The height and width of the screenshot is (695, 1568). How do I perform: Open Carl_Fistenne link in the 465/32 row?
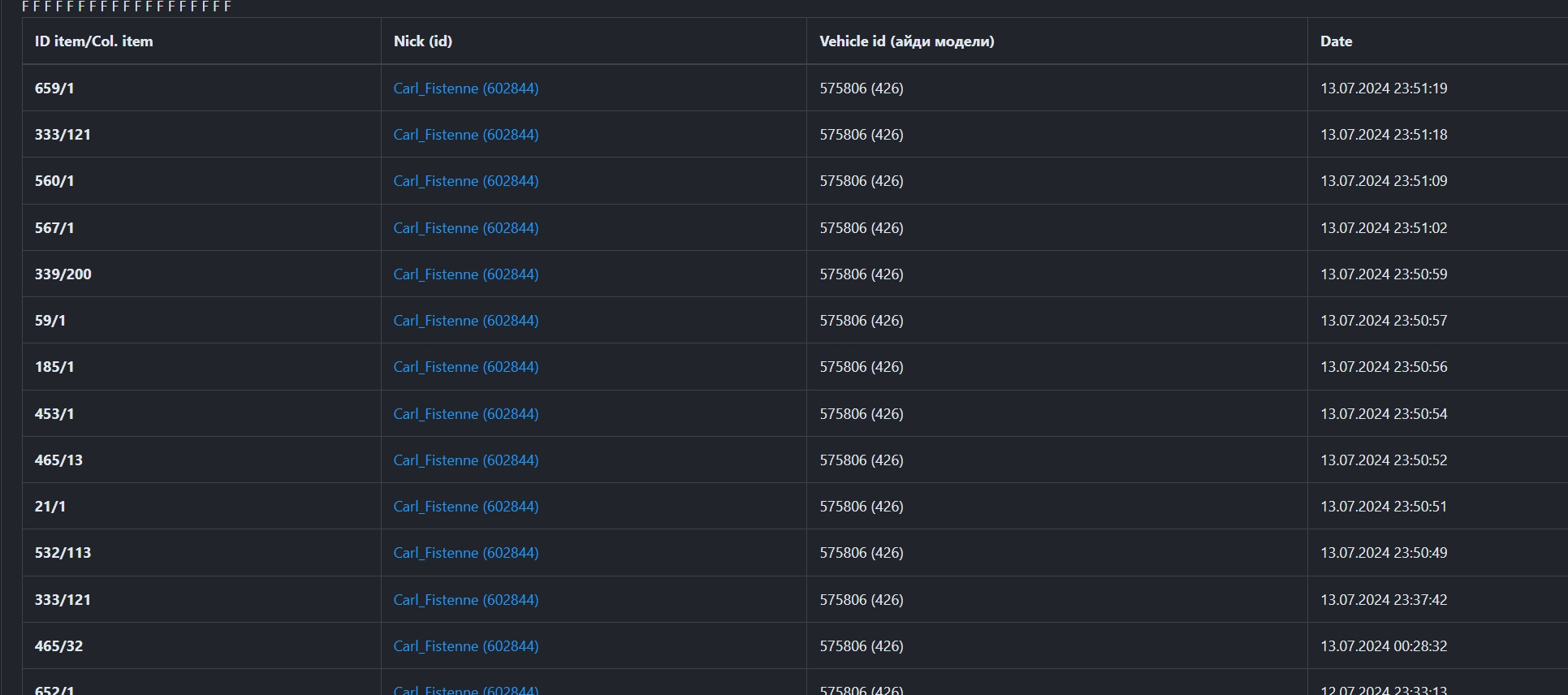point(465,646)
